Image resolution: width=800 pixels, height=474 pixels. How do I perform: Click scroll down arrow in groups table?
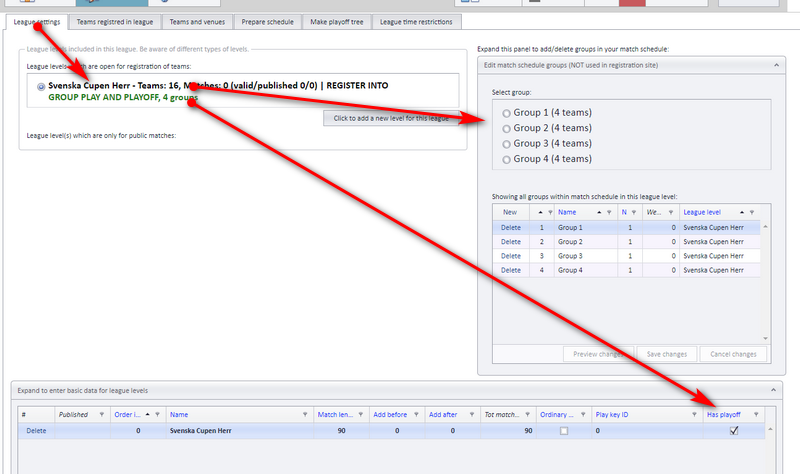tap(765, 339)
